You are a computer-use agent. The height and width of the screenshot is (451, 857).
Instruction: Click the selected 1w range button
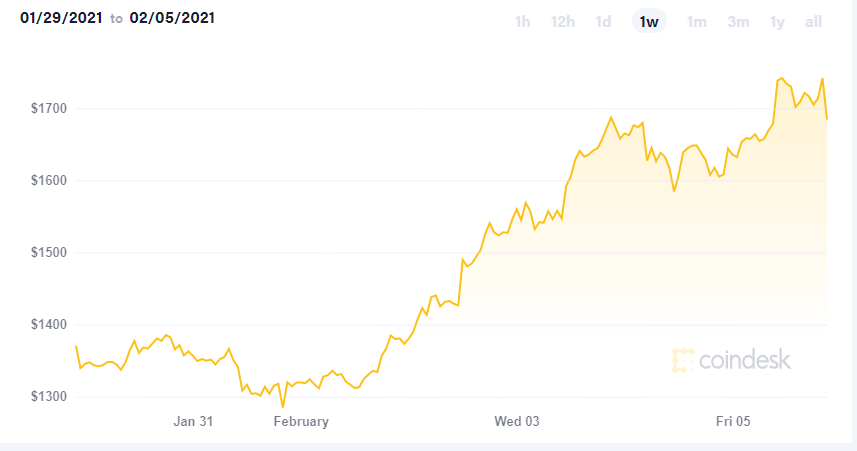[649, 22]
